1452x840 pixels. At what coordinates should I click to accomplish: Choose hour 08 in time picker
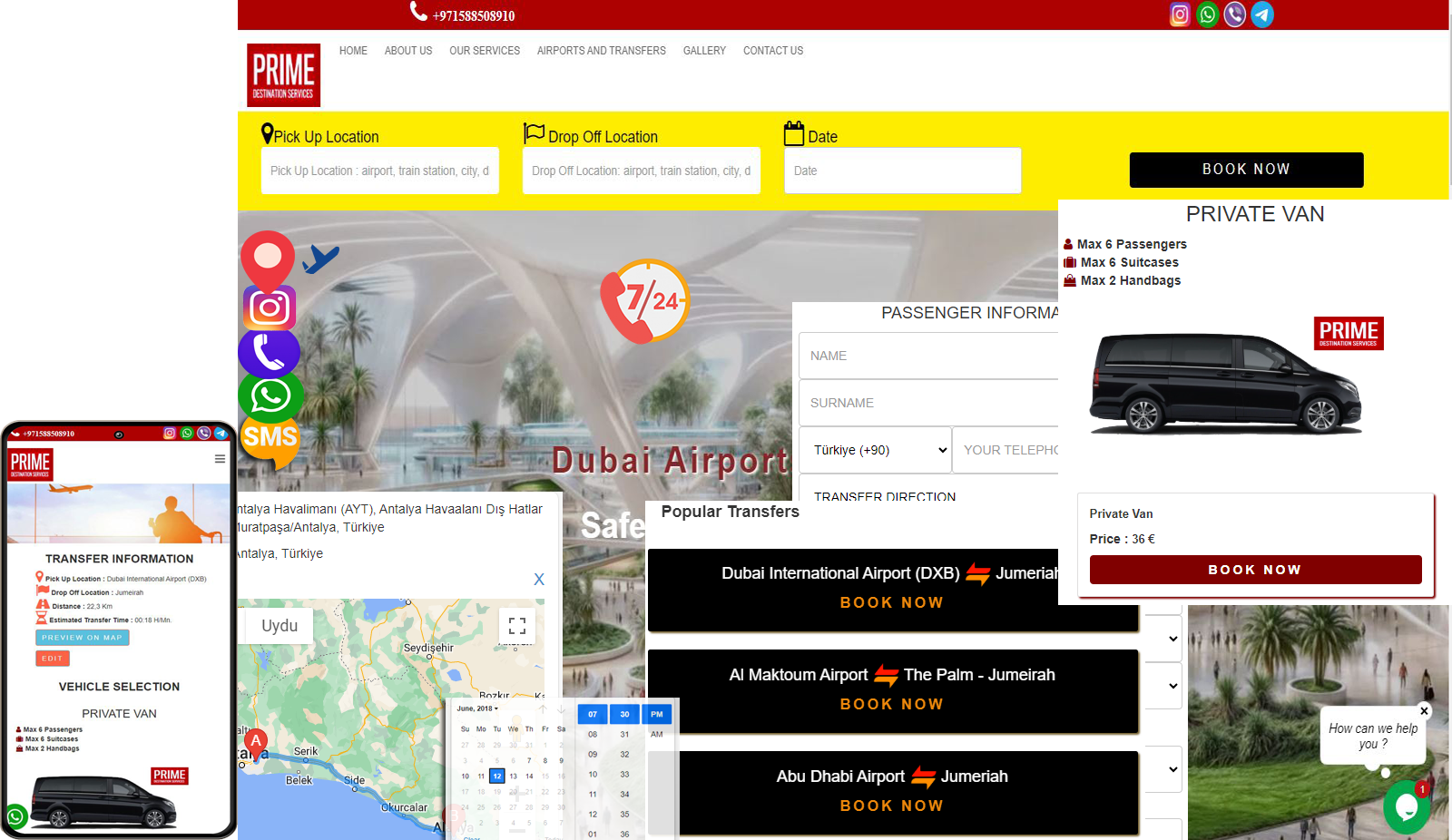(x=593, y=734)
